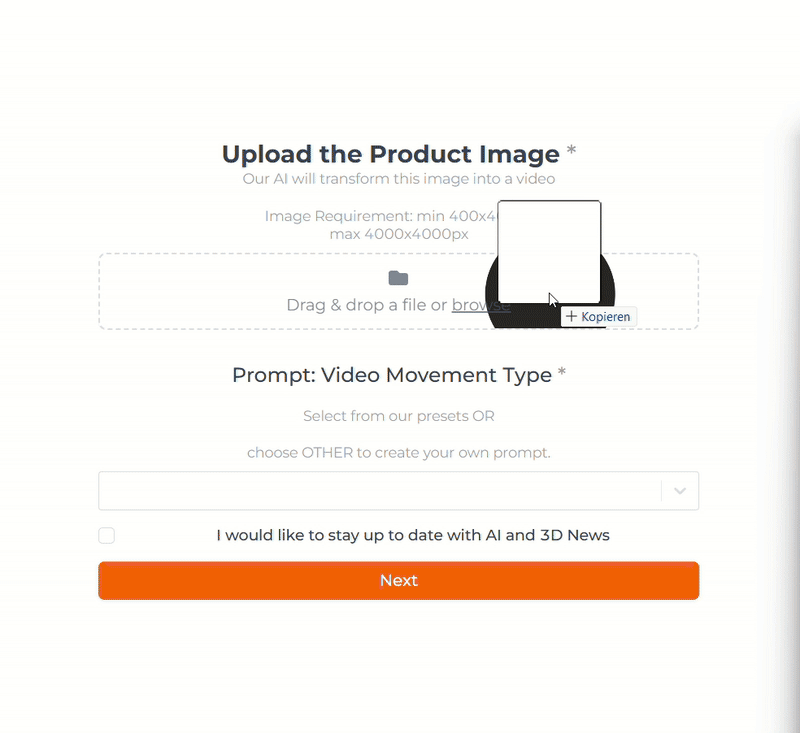This screenshot has height=733, width=800.
Task: Tick the AI and 3D News checkbox
Action: [107, 536]
